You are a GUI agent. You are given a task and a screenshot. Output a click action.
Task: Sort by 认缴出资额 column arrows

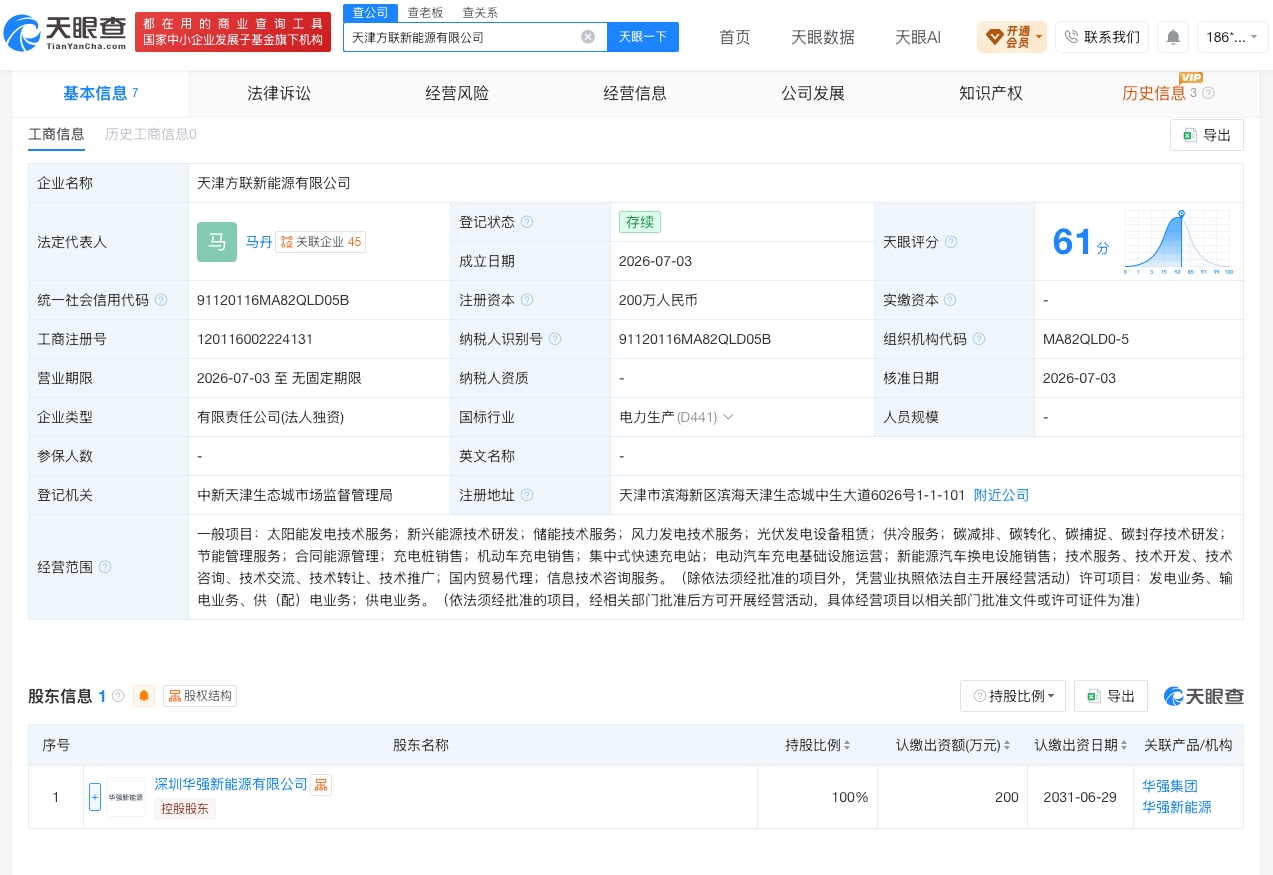[x=1007, y=746]
